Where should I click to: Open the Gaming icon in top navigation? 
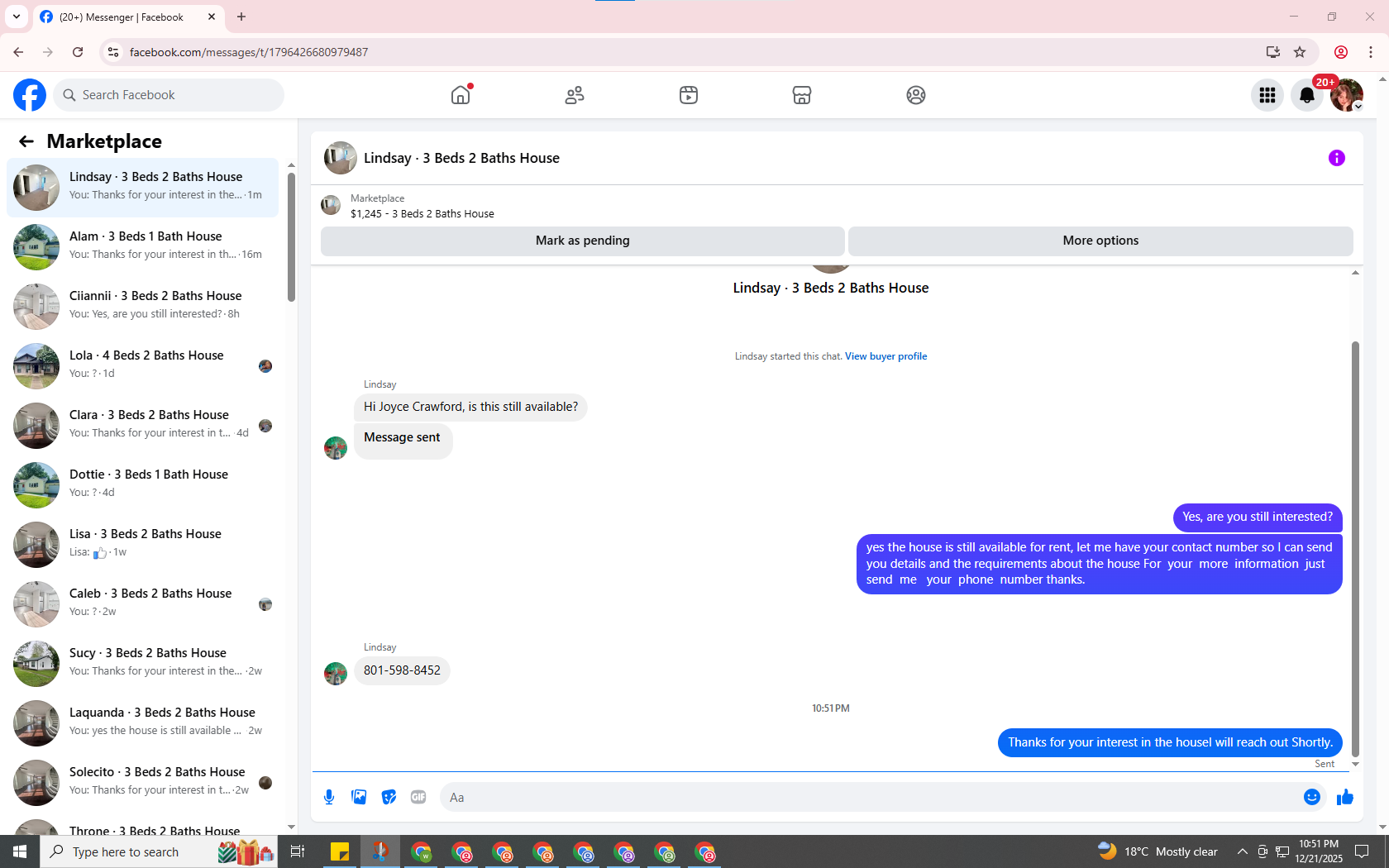coord(916,95)
